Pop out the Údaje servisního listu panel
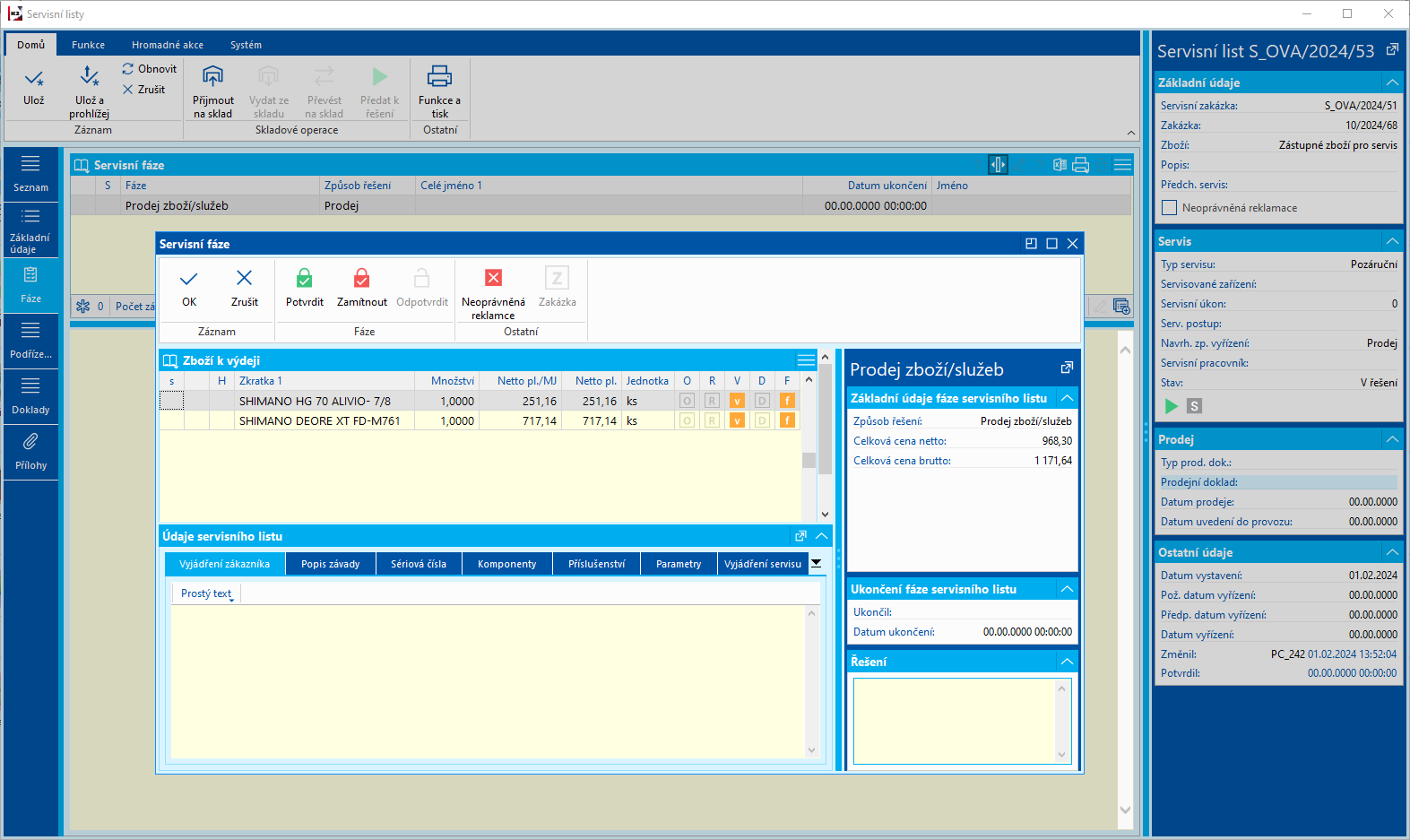This screenshot has width=1410, height=840. pos(800,536)
